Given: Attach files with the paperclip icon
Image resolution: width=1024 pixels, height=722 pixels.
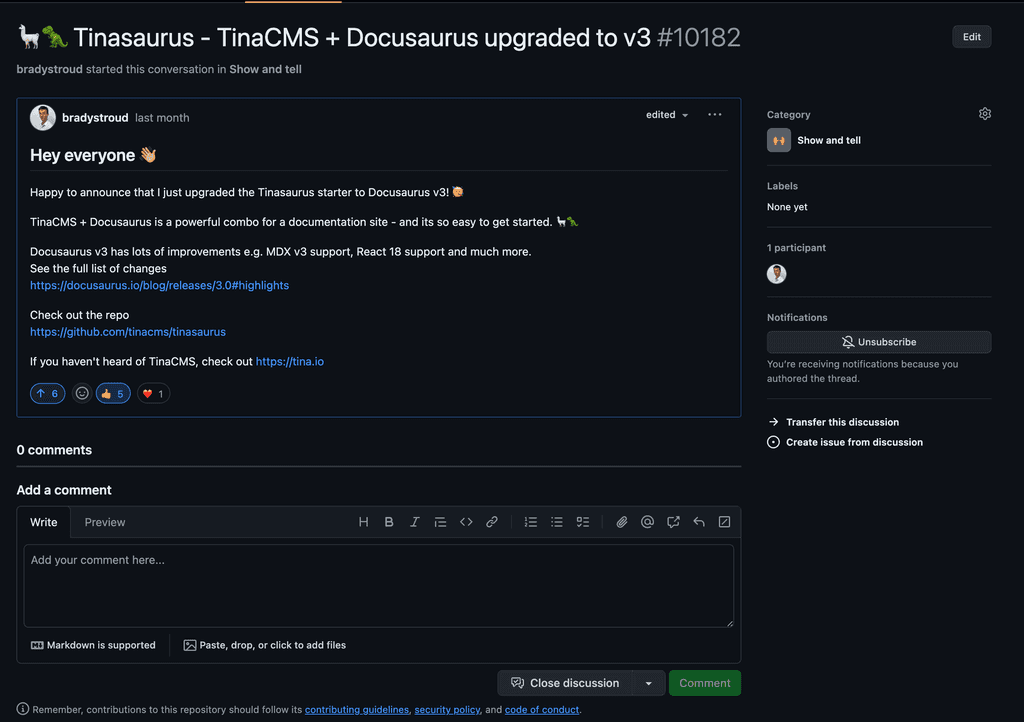Looking at the screenshot, I should coord(621,521).
